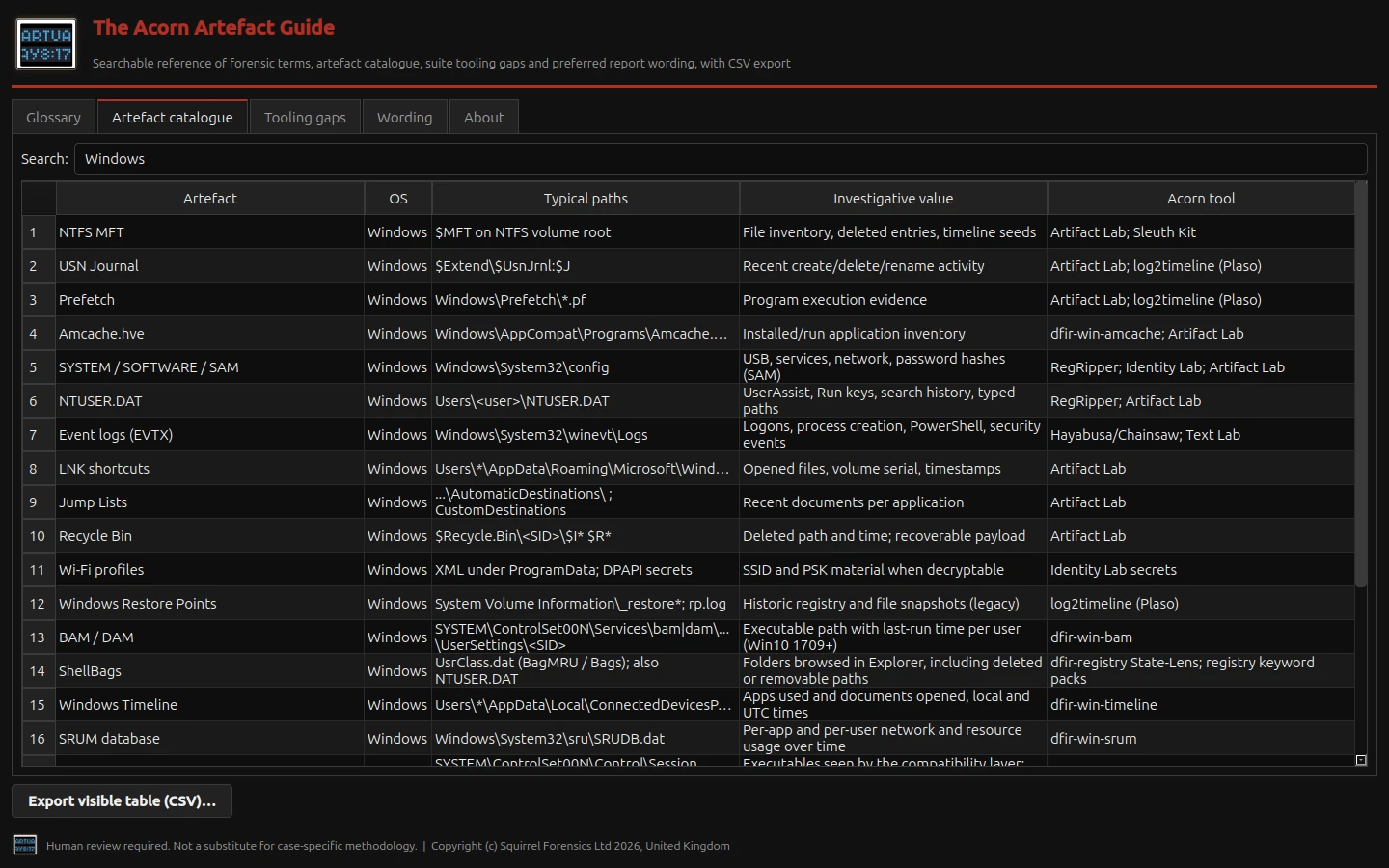Click the Windows\System32\sru\SRUDB.dat path cell
Viewport: 1389px width, 868px height.
pos(586,739)
